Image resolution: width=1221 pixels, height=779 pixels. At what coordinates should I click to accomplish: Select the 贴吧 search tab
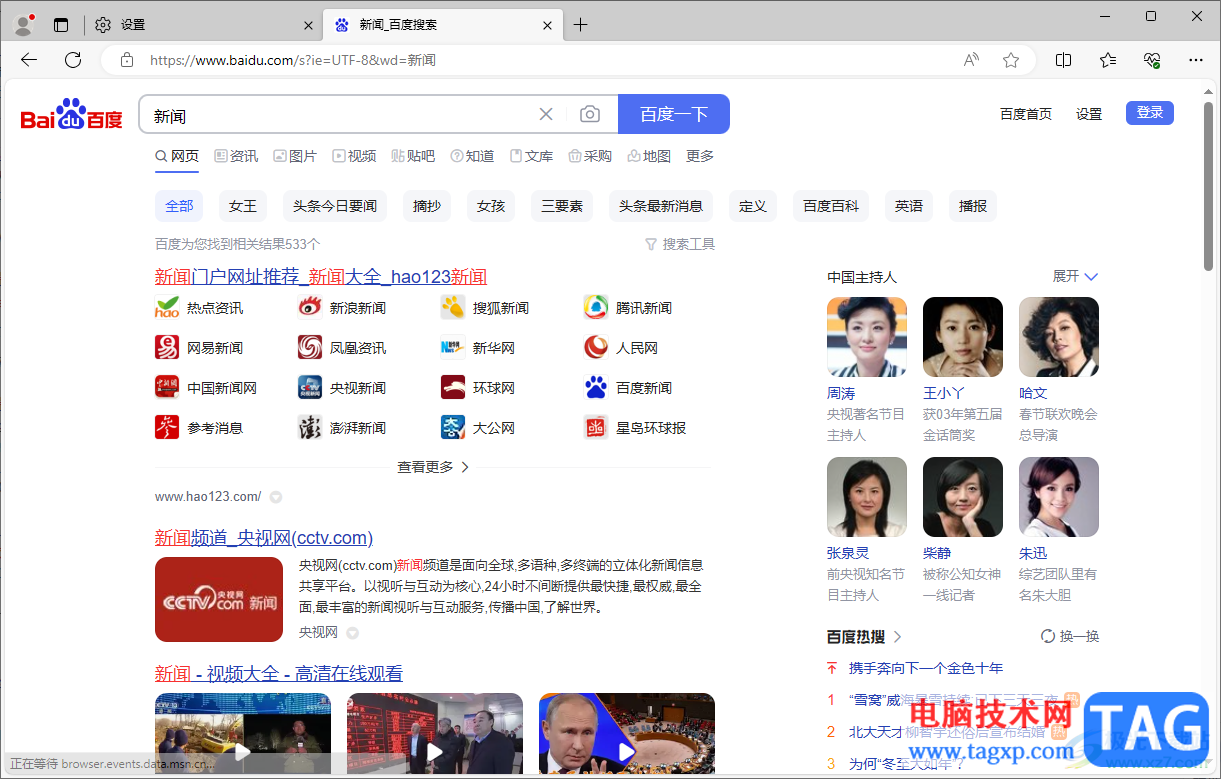(x=413, y=156)
